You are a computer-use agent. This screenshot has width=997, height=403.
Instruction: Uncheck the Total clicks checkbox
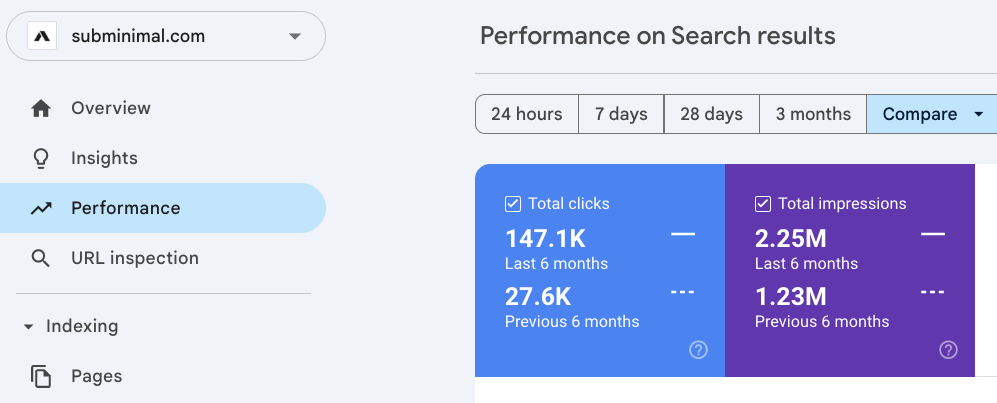click(513, 204)
